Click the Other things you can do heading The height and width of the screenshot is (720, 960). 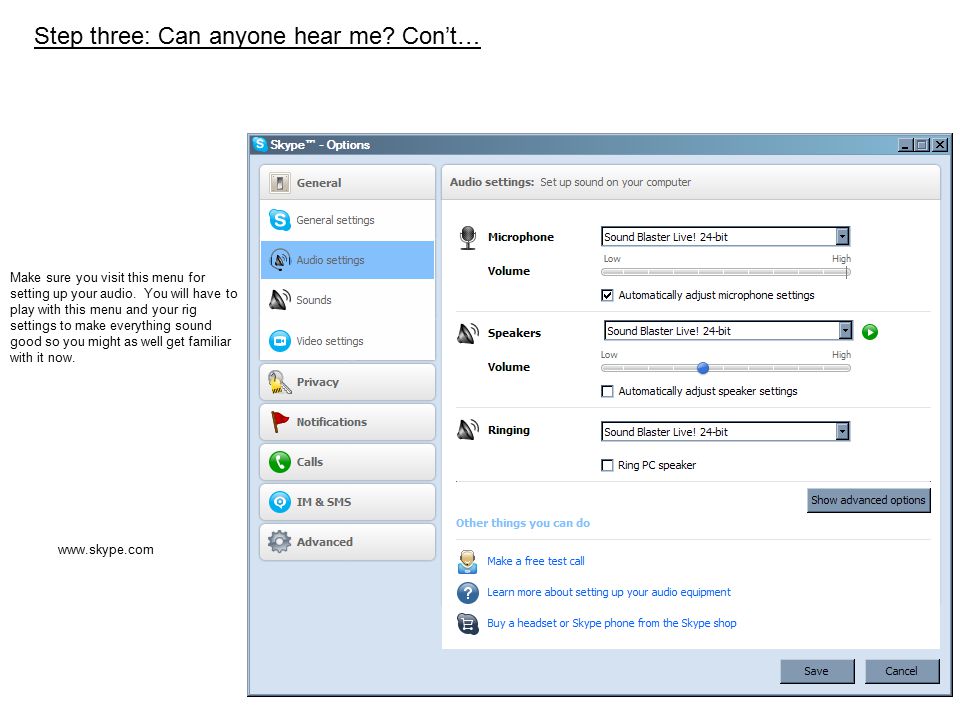523,523
